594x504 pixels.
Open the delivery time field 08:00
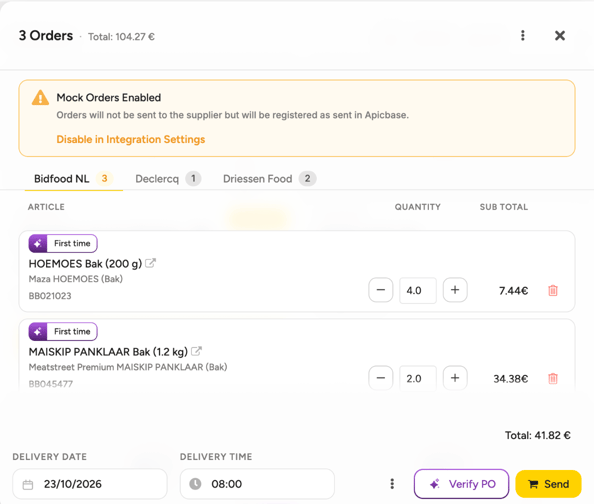tap(257, 484)
